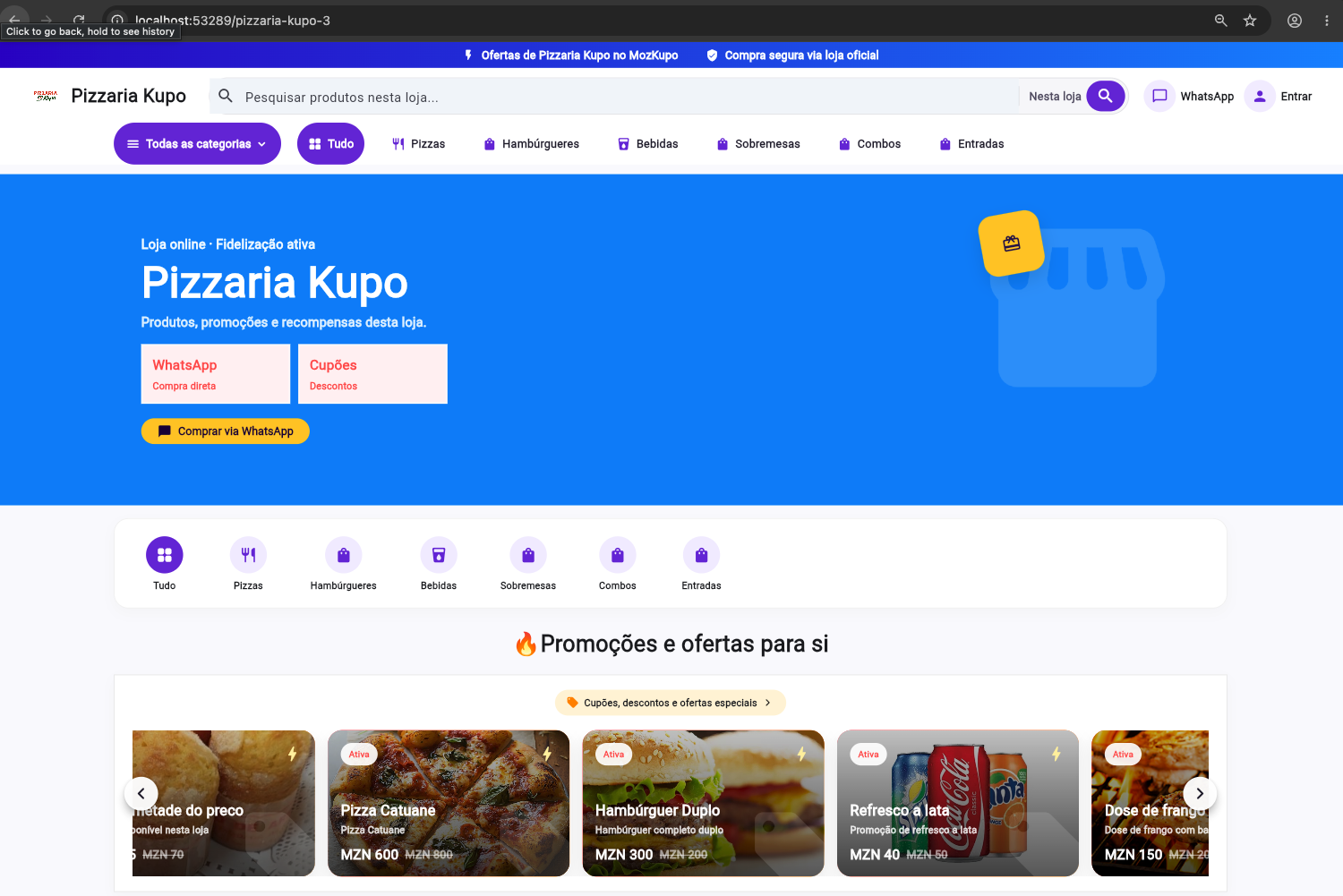
Task: Open the Nesta loja search scope selector
Action: (x=1055, y=97)
